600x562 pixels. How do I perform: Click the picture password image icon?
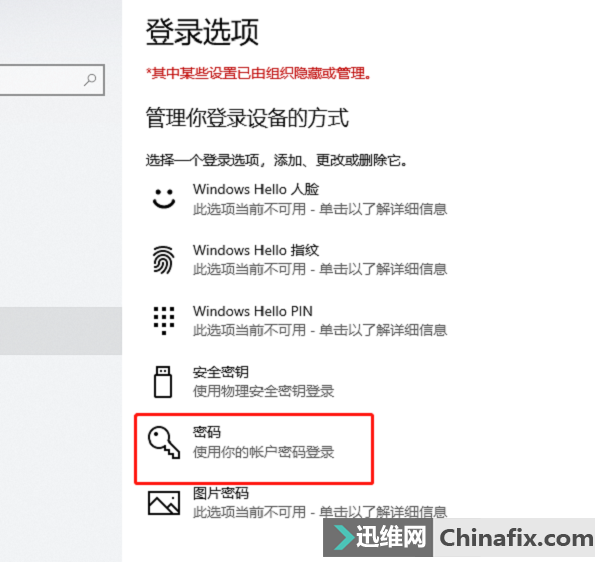[x=164, y=503]
